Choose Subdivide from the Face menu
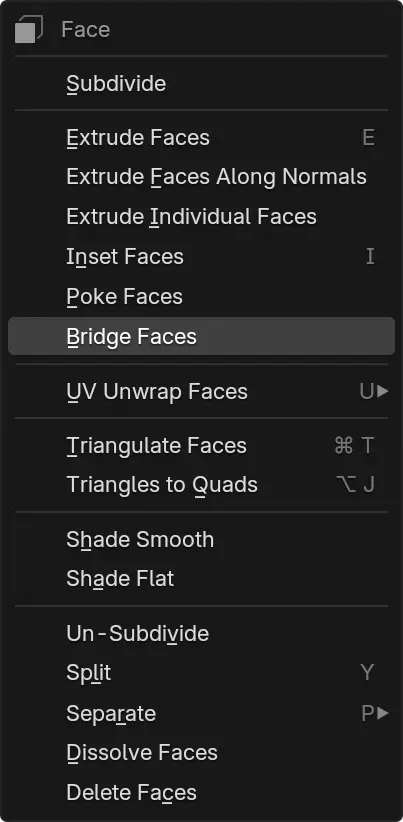 201,83
